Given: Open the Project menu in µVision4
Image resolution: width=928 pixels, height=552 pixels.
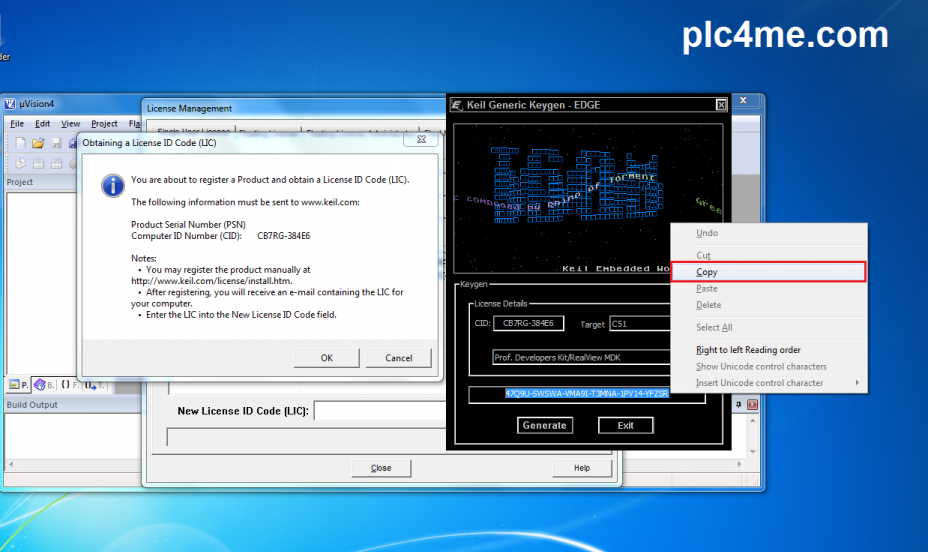Looking at the screenshot, I should [x=104, y=124].
